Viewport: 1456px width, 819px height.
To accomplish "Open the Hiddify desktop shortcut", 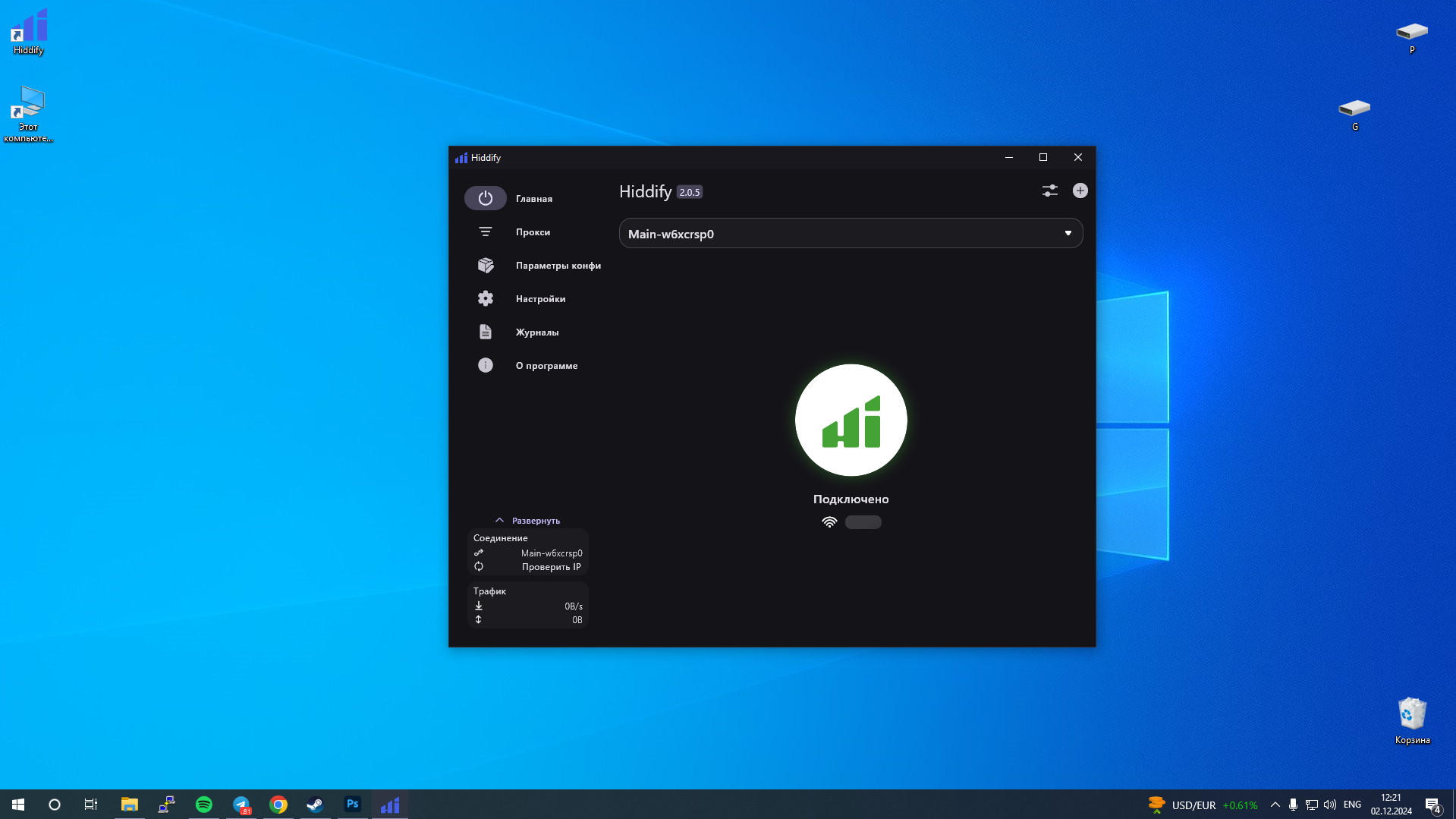I will pos(28,31).
